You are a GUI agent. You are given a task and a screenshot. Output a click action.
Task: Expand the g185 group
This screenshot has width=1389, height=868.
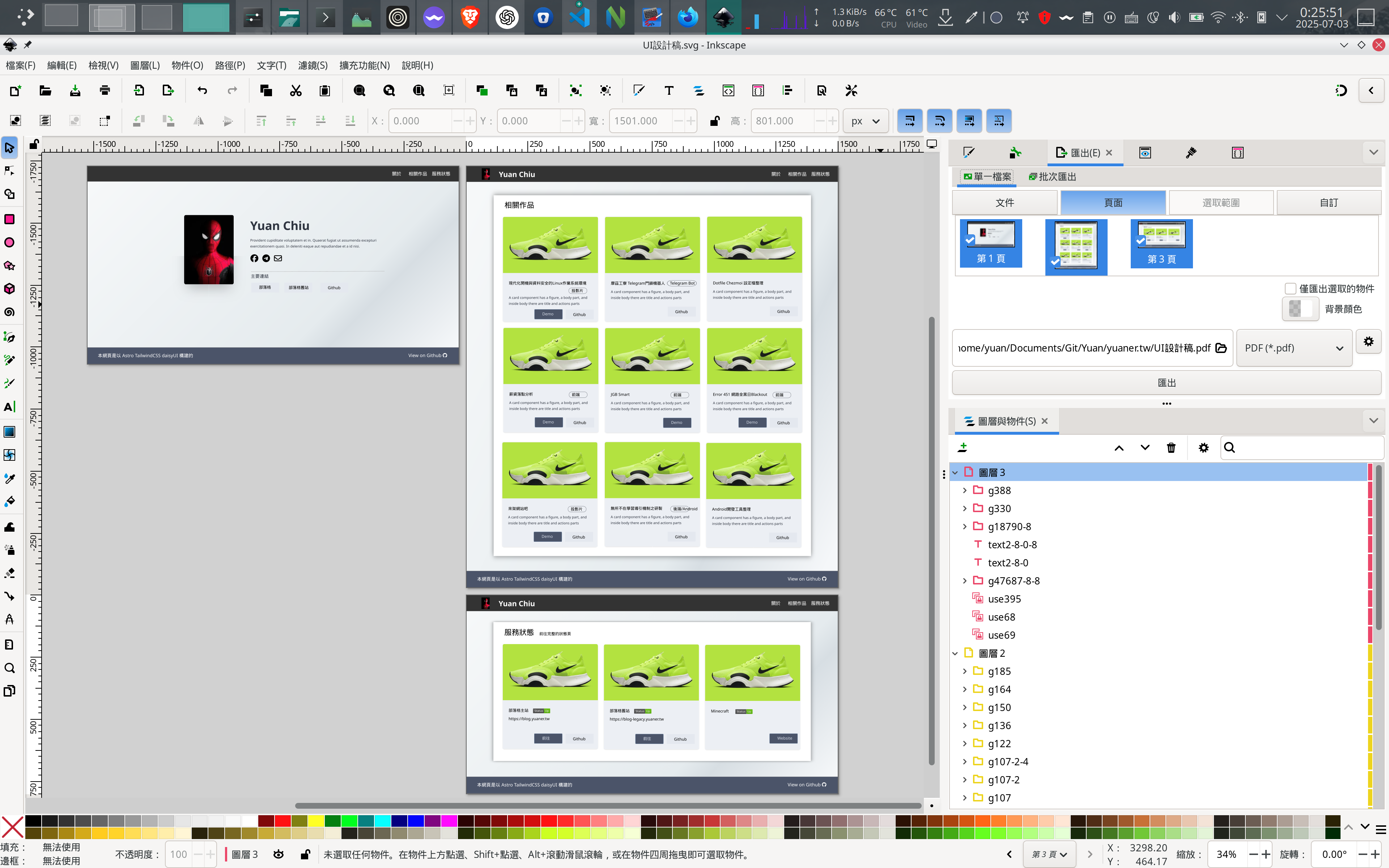(x=964, y=671)
